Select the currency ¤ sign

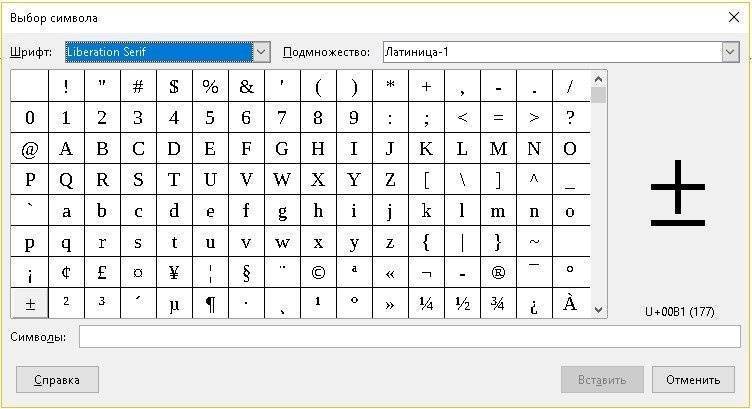pos(138,272)
